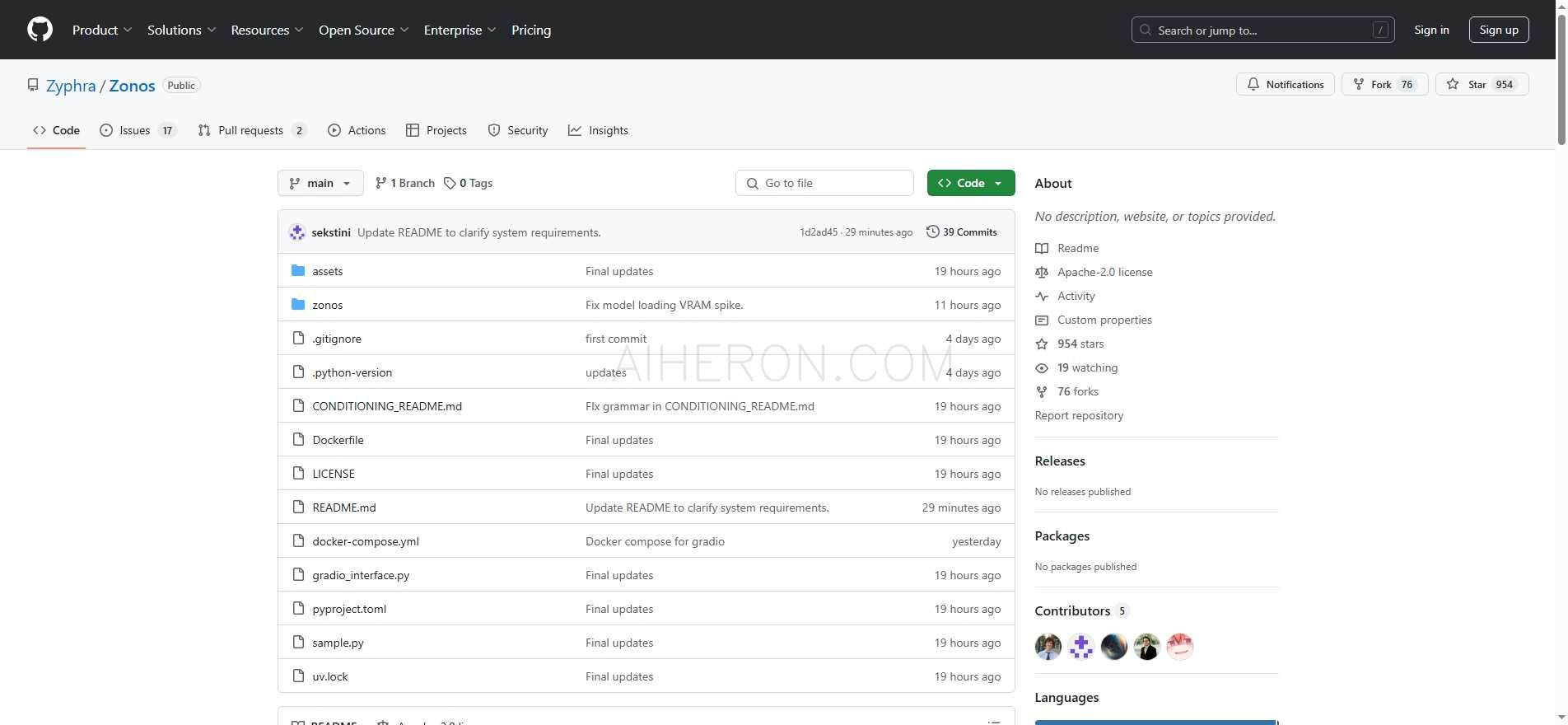
Task: Open the Zyphra organization link
Action: [x=71, y=86]
